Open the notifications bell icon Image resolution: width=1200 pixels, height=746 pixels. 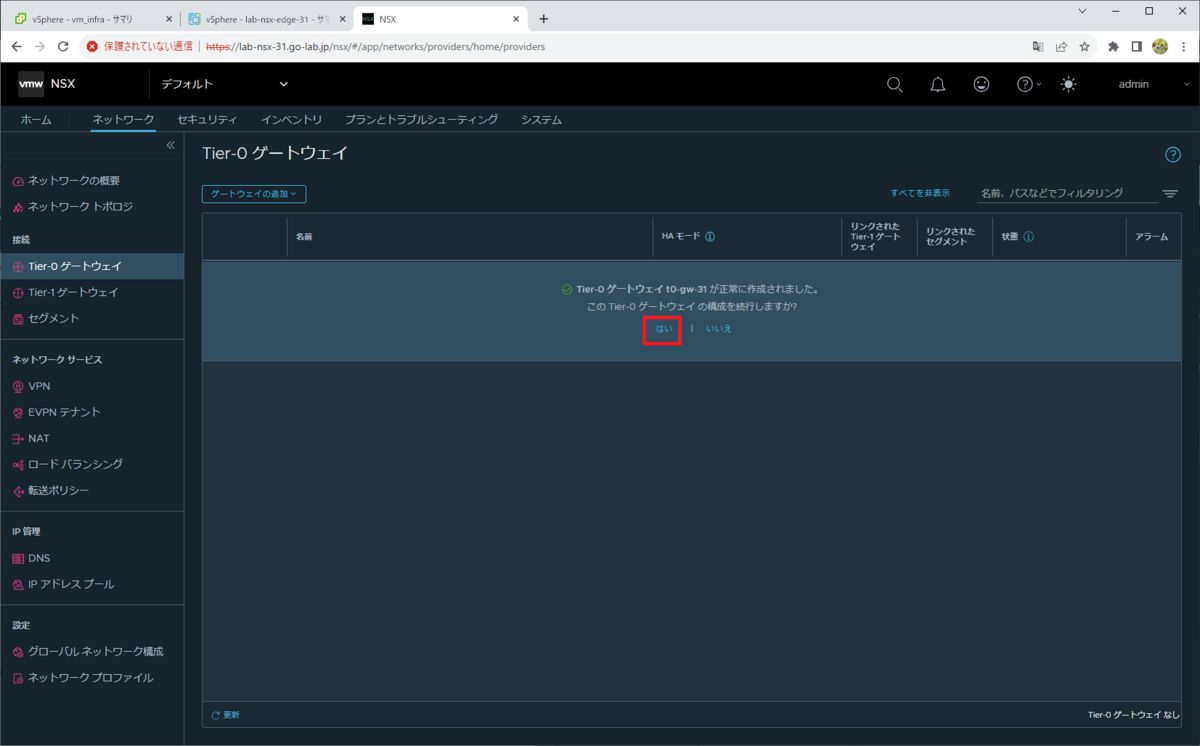pyautogui.click(x=938, y=85)
